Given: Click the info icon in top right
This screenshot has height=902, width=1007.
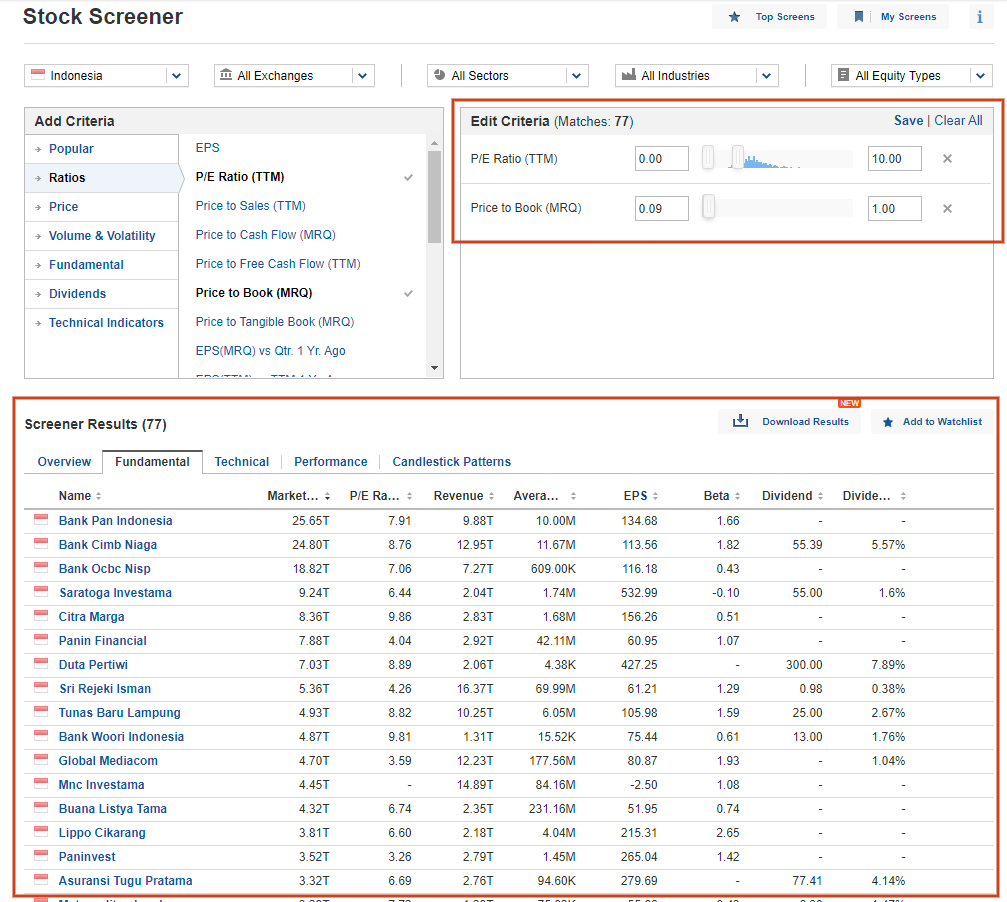Looking at the screenshot, I should click(979, 17).
